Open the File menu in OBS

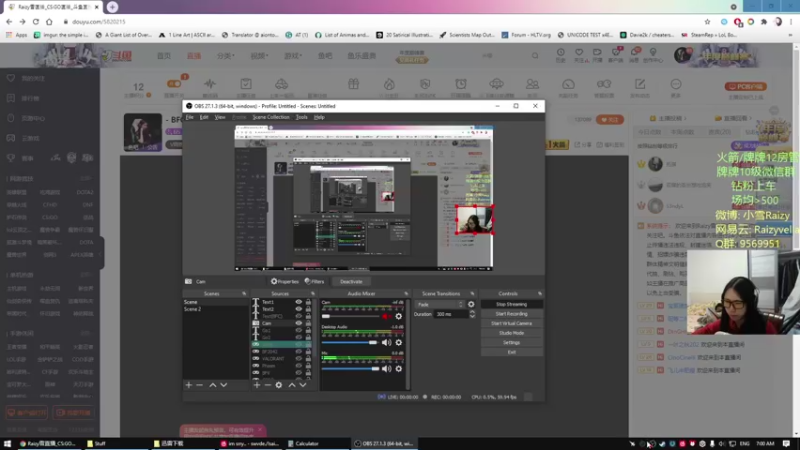pos(190,117)
